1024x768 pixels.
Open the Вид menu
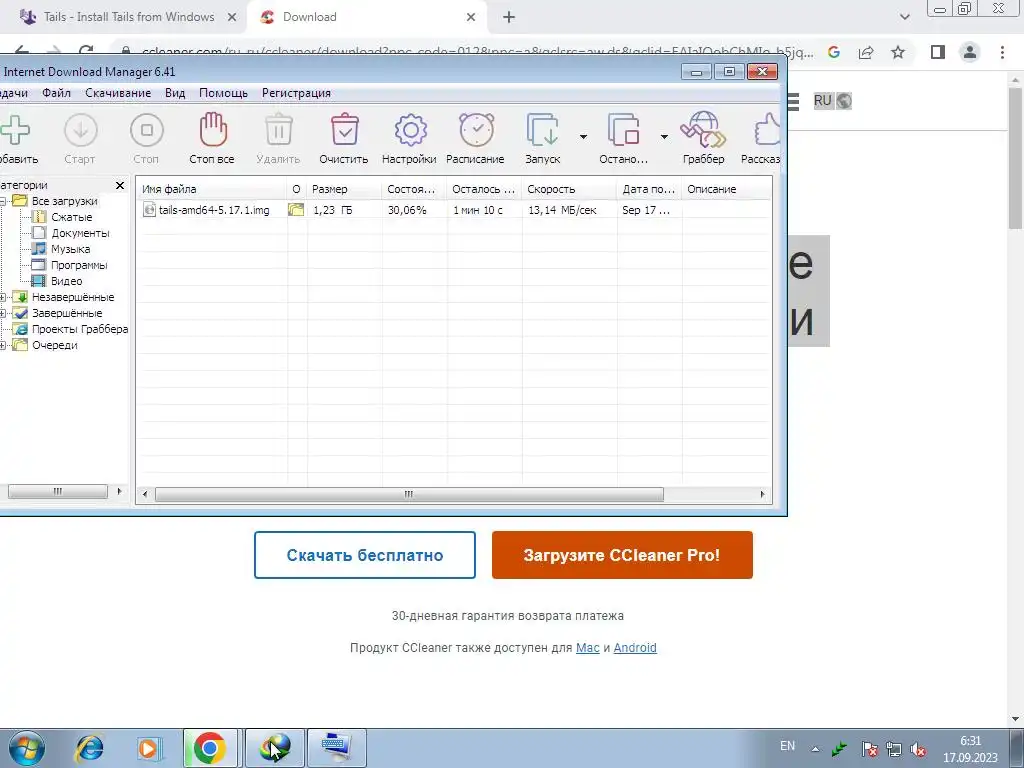(175, 93)
